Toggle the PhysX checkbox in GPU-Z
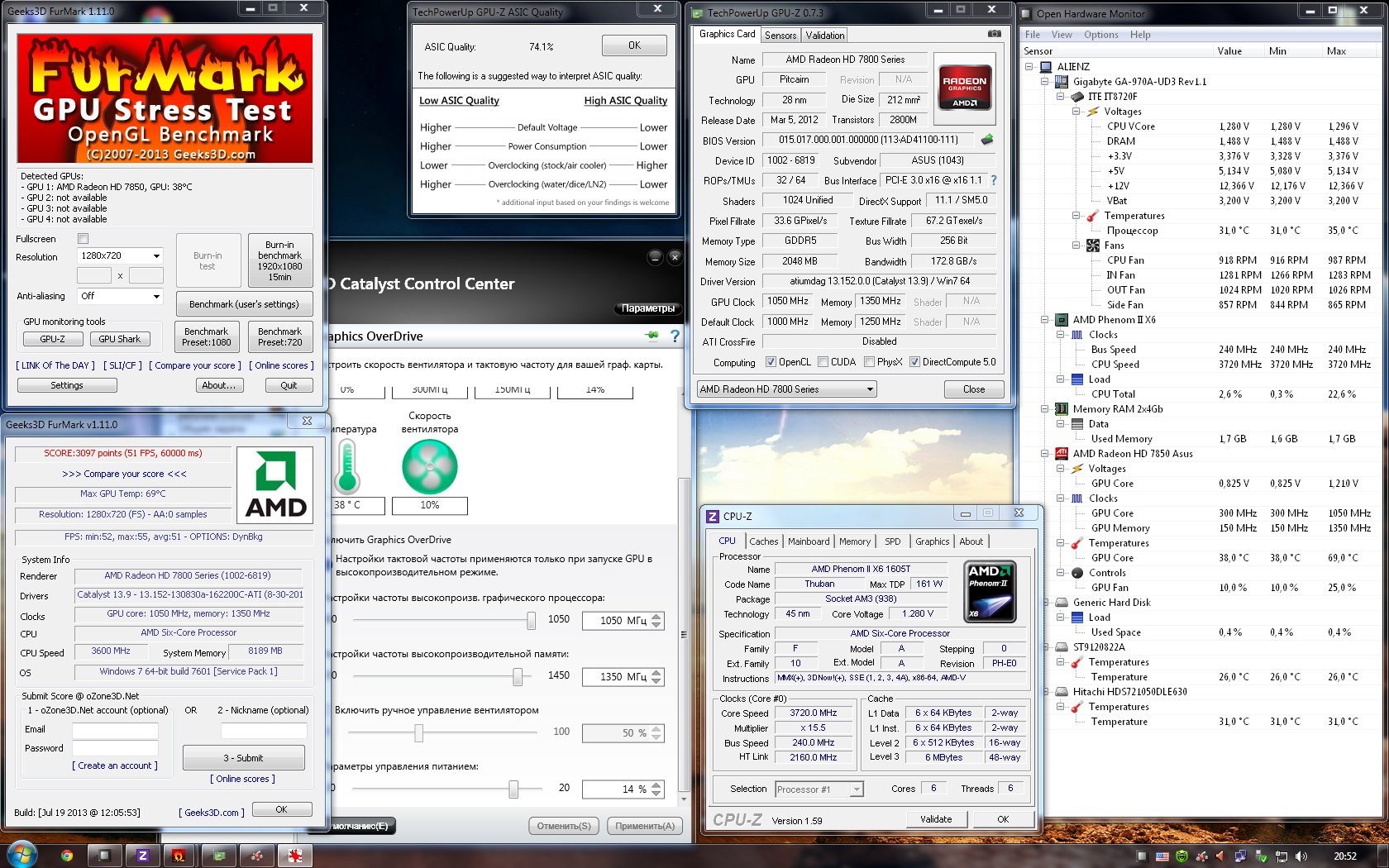Screen dimensions: 1389x868 [869, 362]
